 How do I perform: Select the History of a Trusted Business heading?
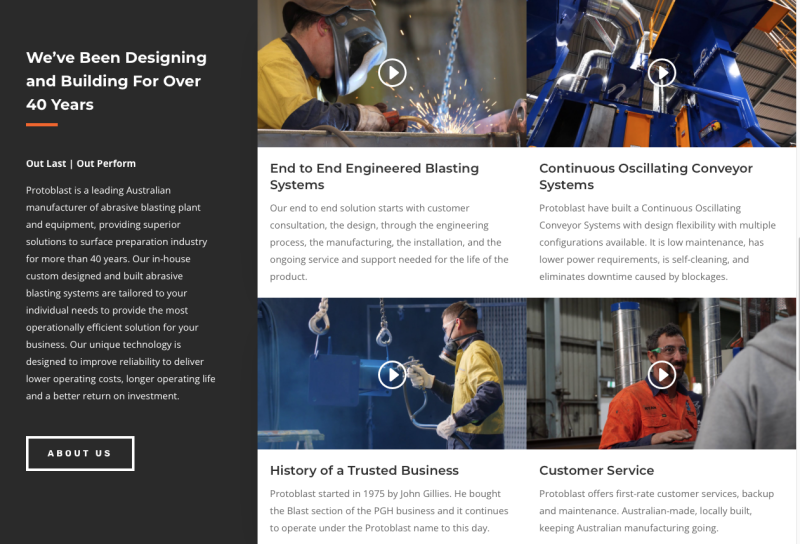364,470
